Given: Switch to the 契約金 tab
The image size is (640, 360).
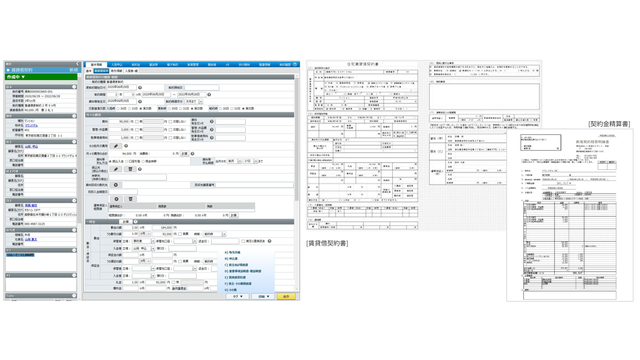Looking at the screenshot, I should [136, 64].
